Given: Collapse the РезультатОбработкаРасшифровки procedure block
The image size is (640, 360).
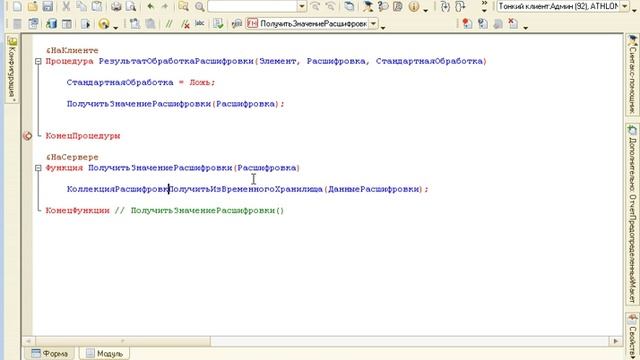Looking at the screenshot, I should [x=38, y=62].
